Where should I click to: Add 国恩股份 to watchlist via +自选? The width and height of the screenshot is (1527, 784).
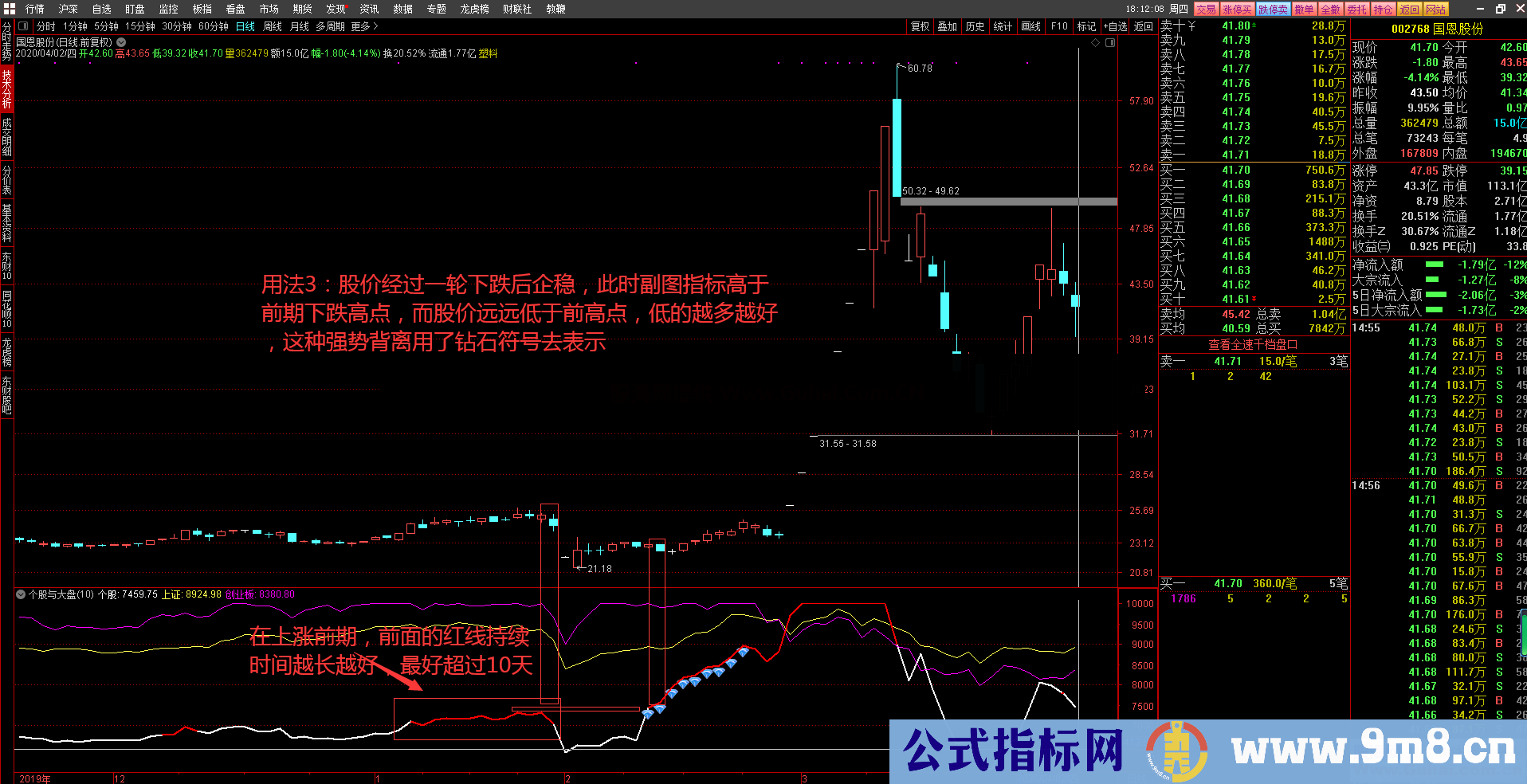(x=1118, y=26)
